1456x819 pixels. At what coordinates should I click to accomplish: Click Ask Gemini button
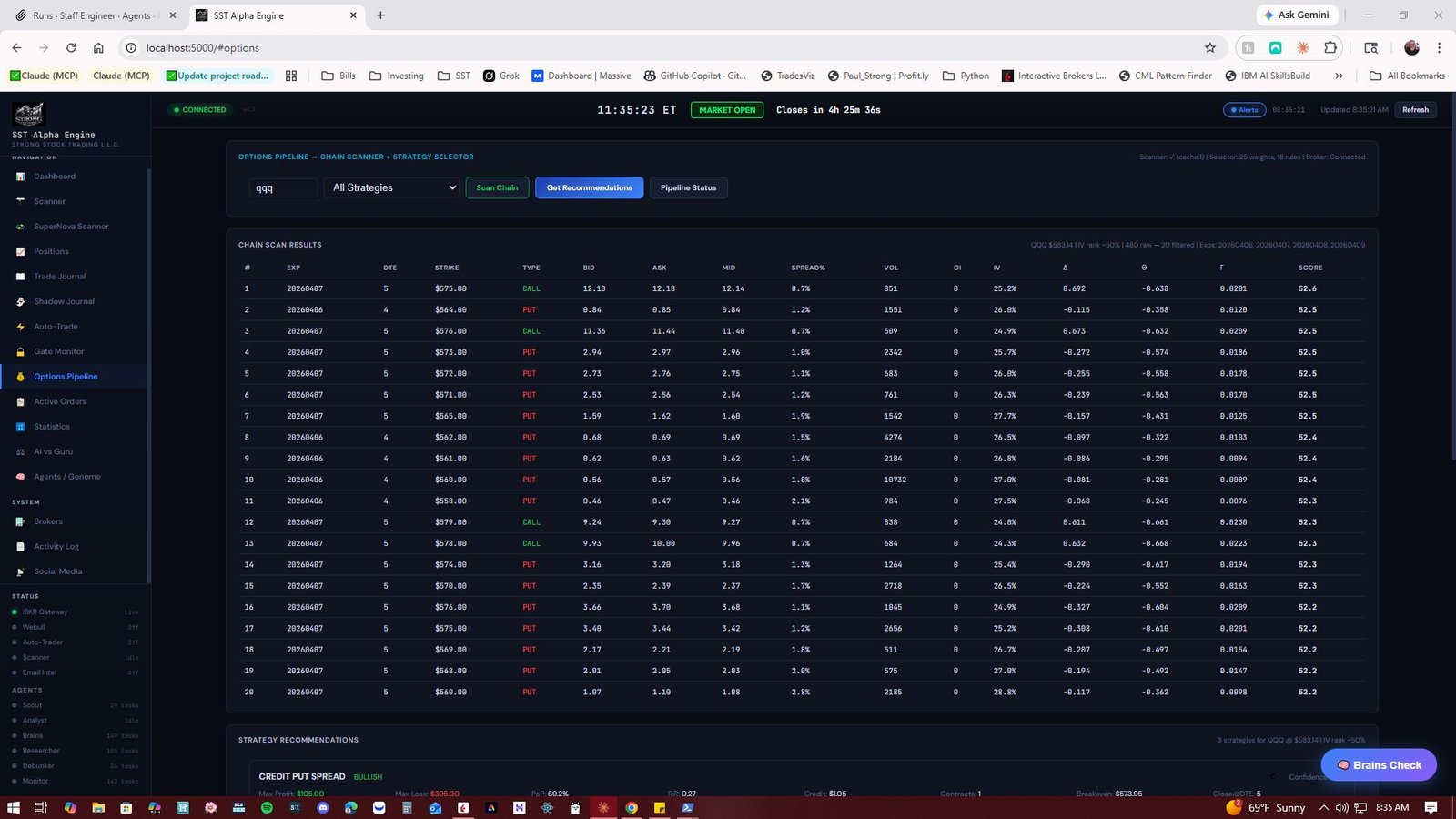point(1297,15)
